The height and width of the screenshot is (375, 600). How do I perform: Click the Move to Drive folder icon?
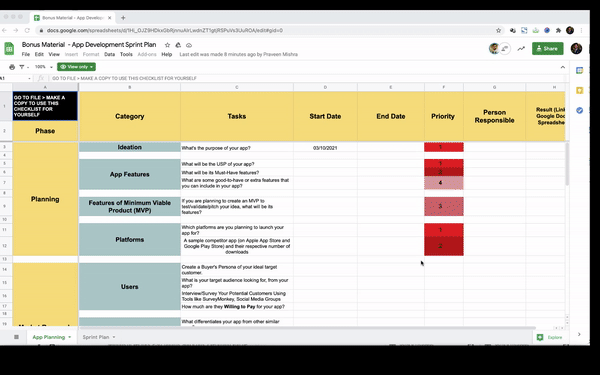[178, 45]
